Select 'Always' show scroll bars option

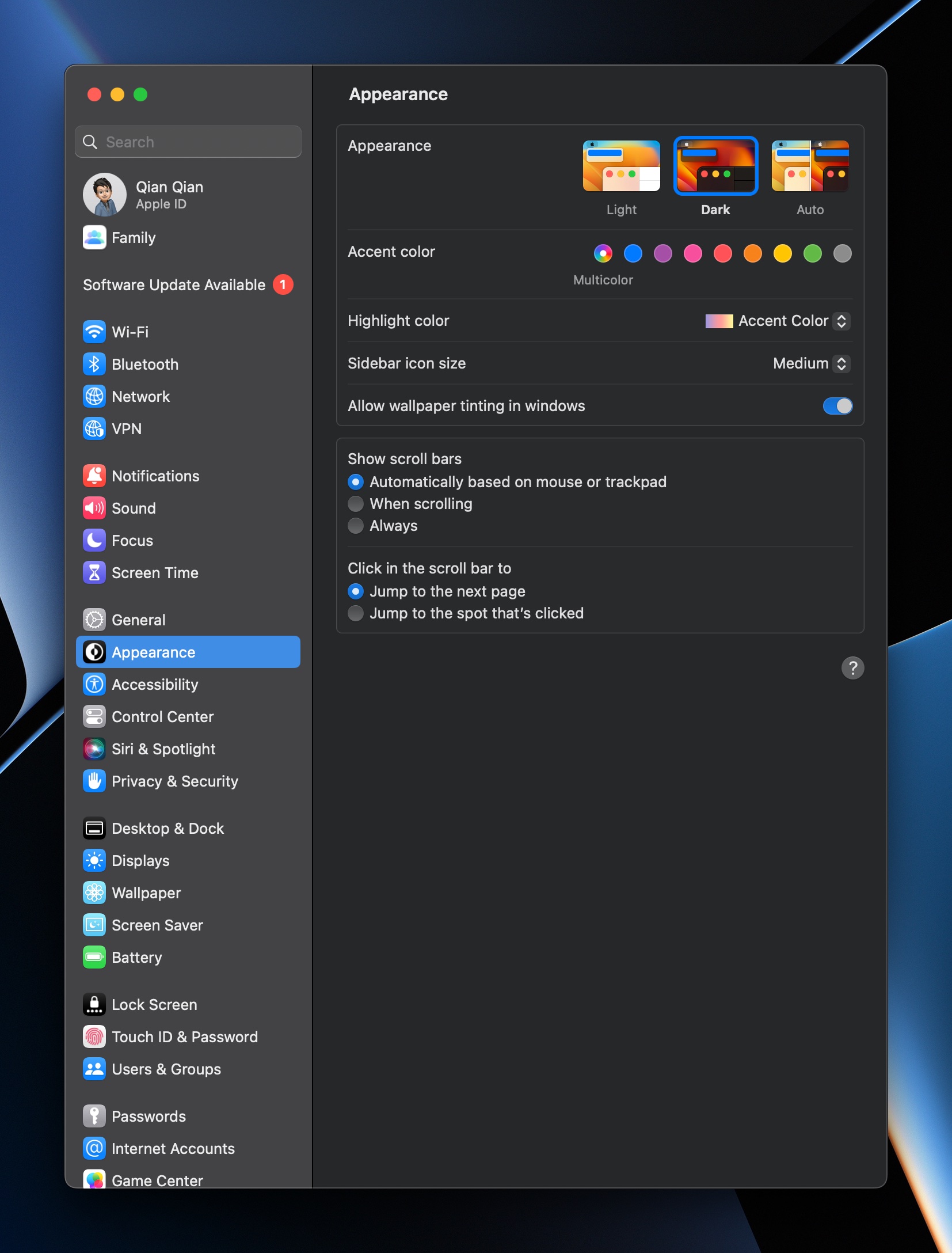[x=356, y=526]
